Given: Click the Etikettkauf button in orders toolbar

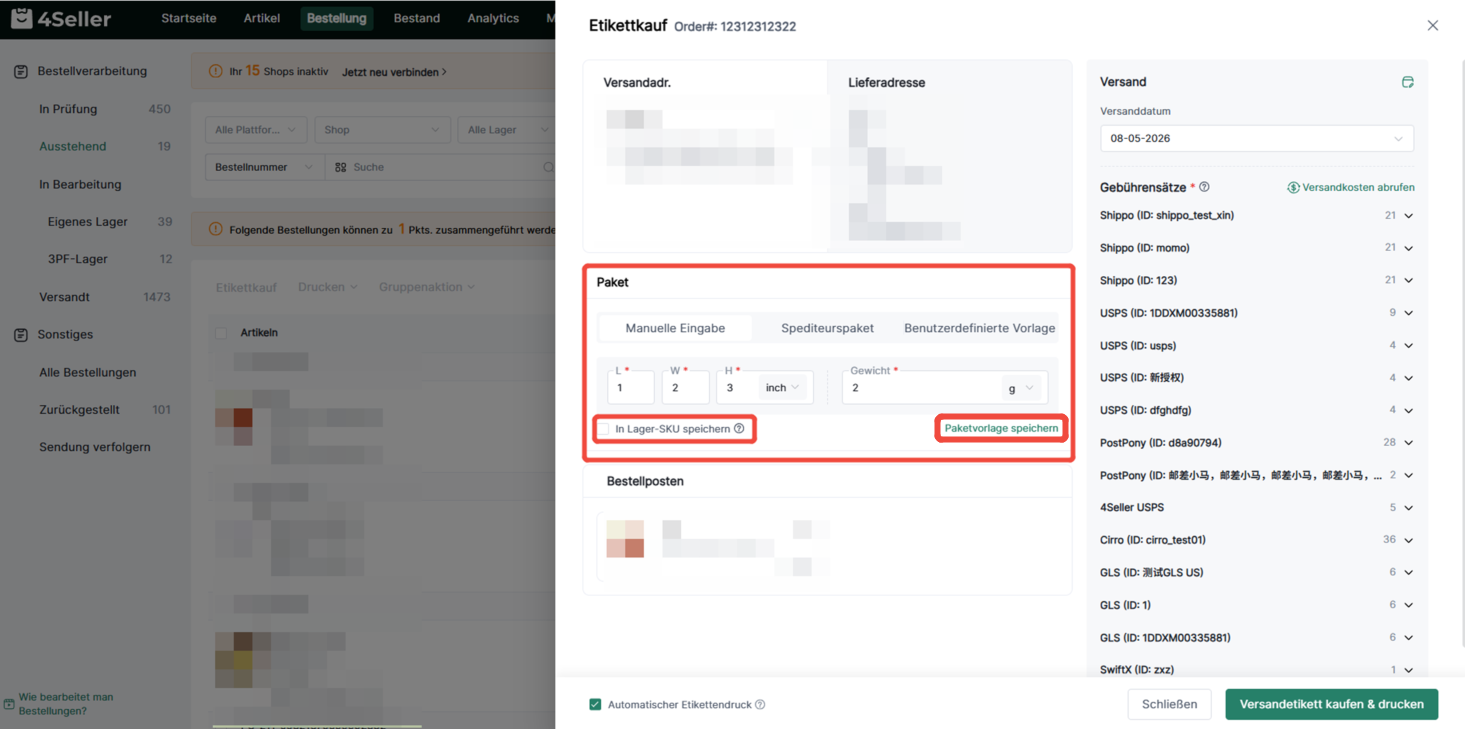Looking at the screenshot, I should (246, 287).
